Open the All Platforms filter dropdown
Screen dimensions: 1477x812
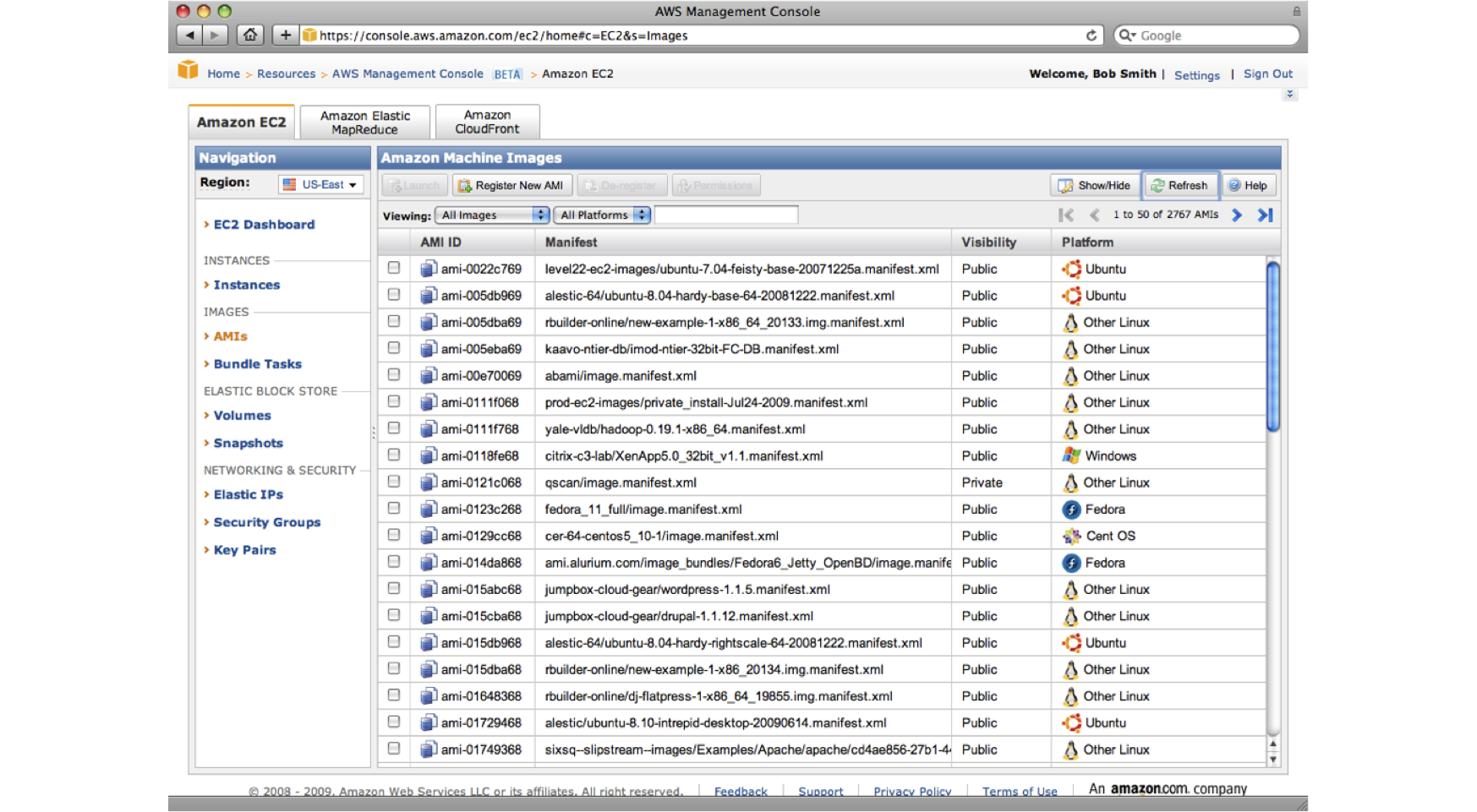602,215
